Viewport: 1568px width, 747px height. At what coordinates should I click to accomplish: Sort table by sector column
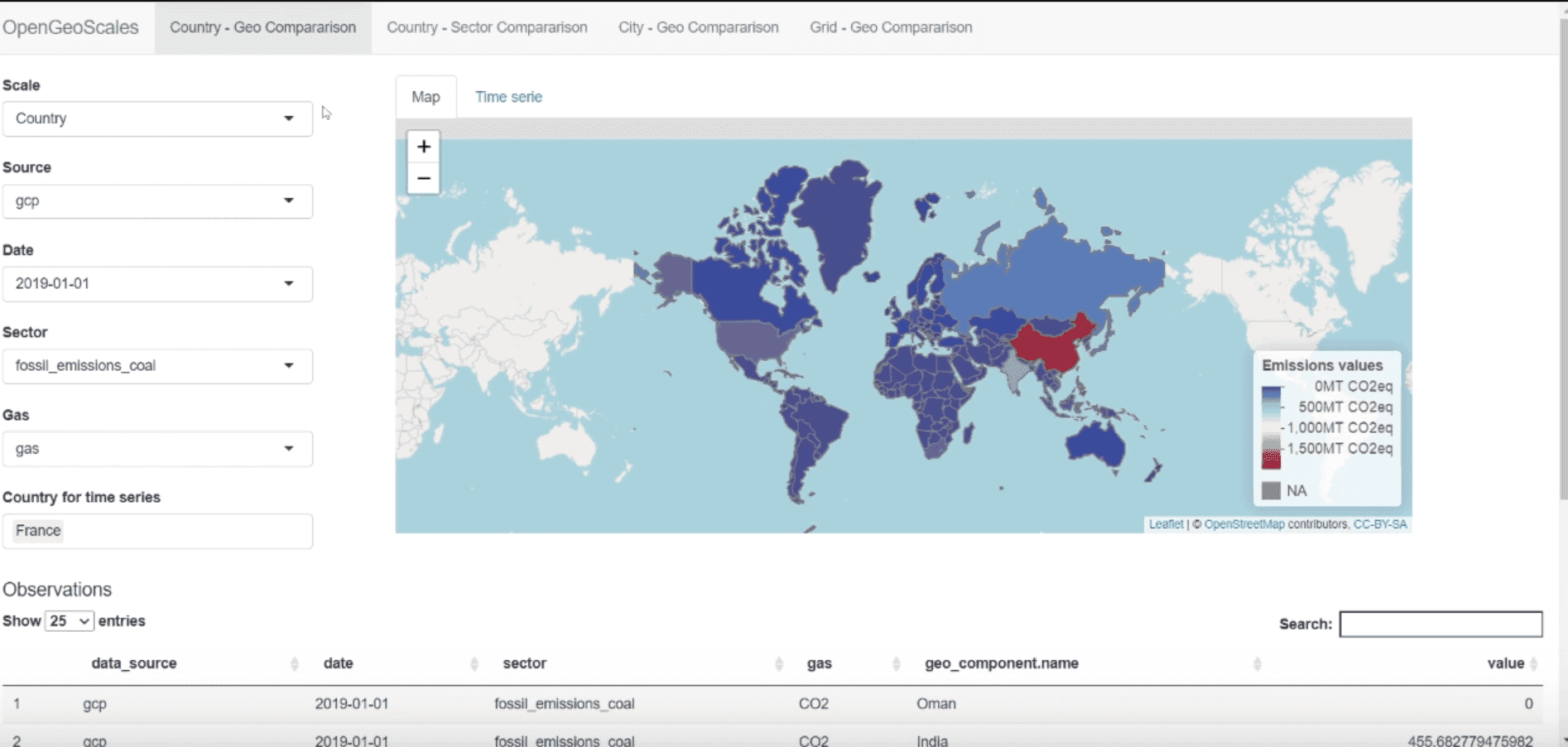524,663
